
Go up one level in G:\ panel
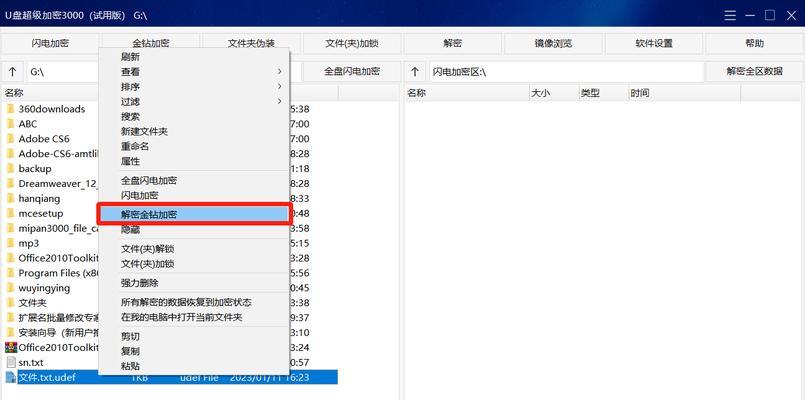[13, 72]
